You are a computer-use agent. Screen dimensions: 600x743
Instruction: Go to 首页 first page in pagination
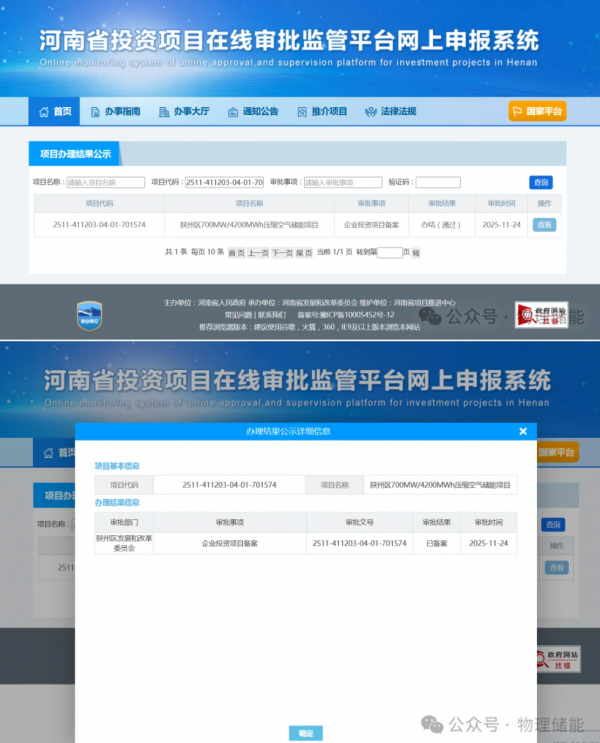click(236, 253)
